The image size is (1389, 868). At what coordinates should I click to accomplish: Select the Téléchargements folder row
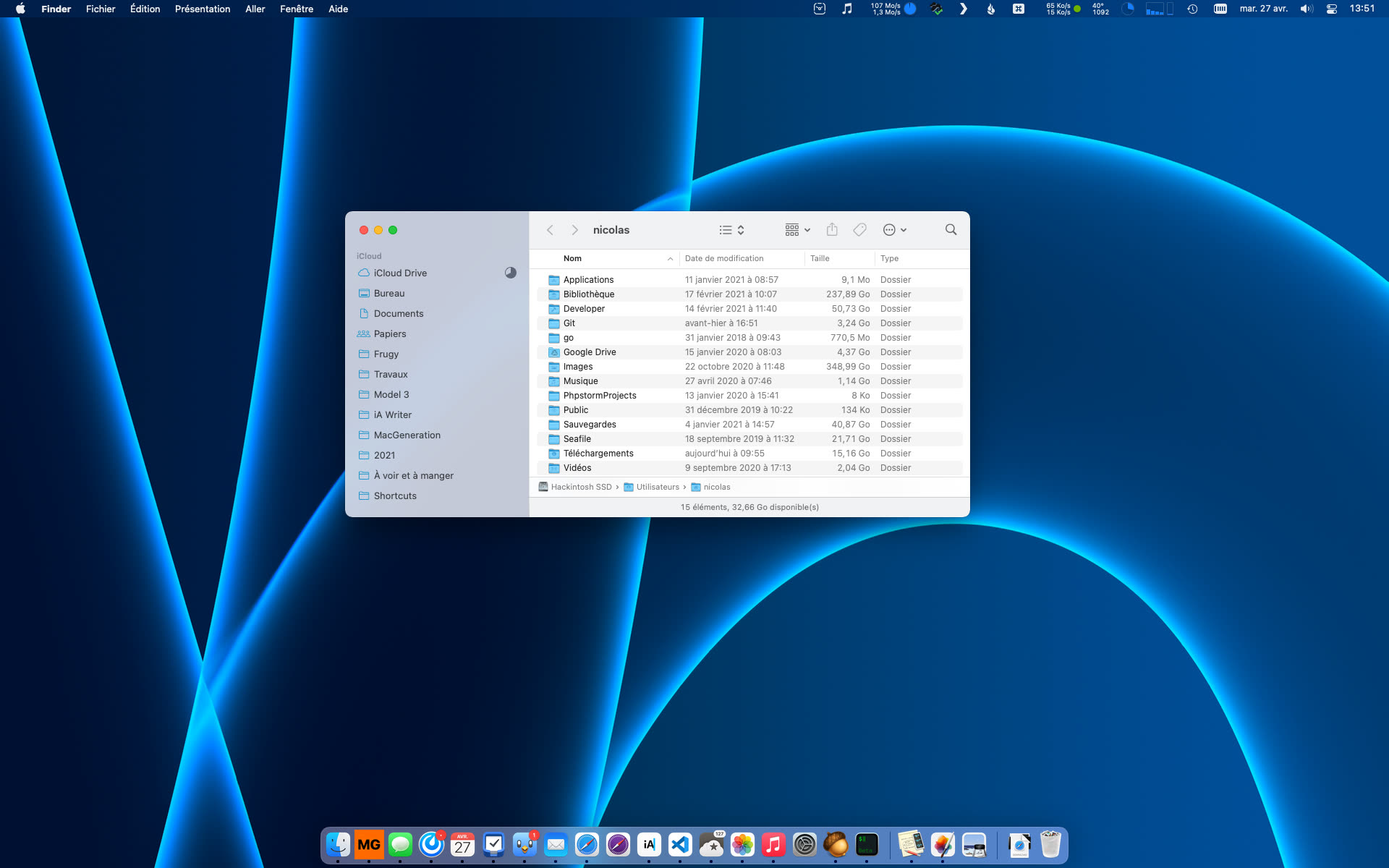[598, 454]
